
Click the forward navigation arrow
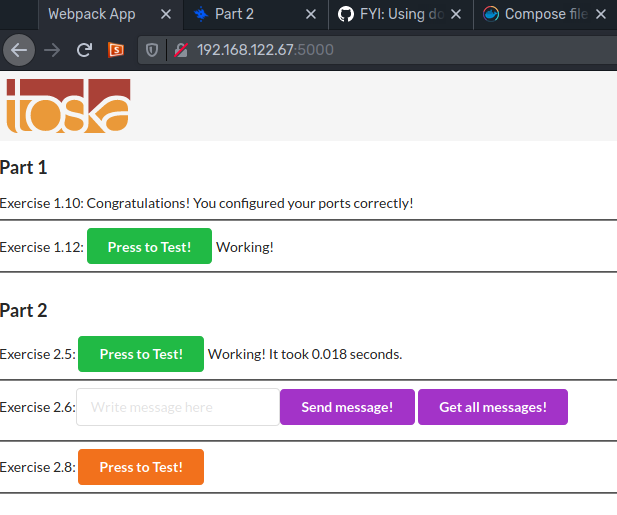point(53,50)
